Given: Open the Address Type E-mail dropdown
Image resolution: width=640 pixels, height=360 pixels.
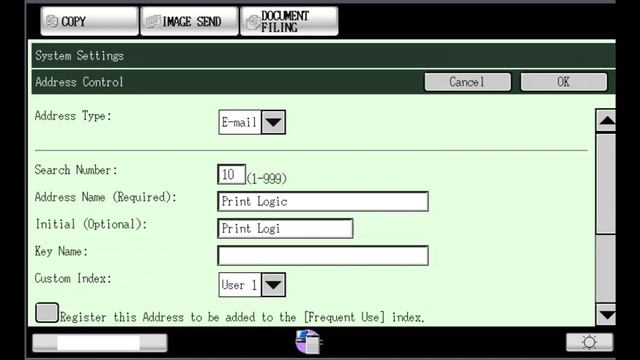Looking at the screenshot, I should pyautogui.click(x=252, y=122).
